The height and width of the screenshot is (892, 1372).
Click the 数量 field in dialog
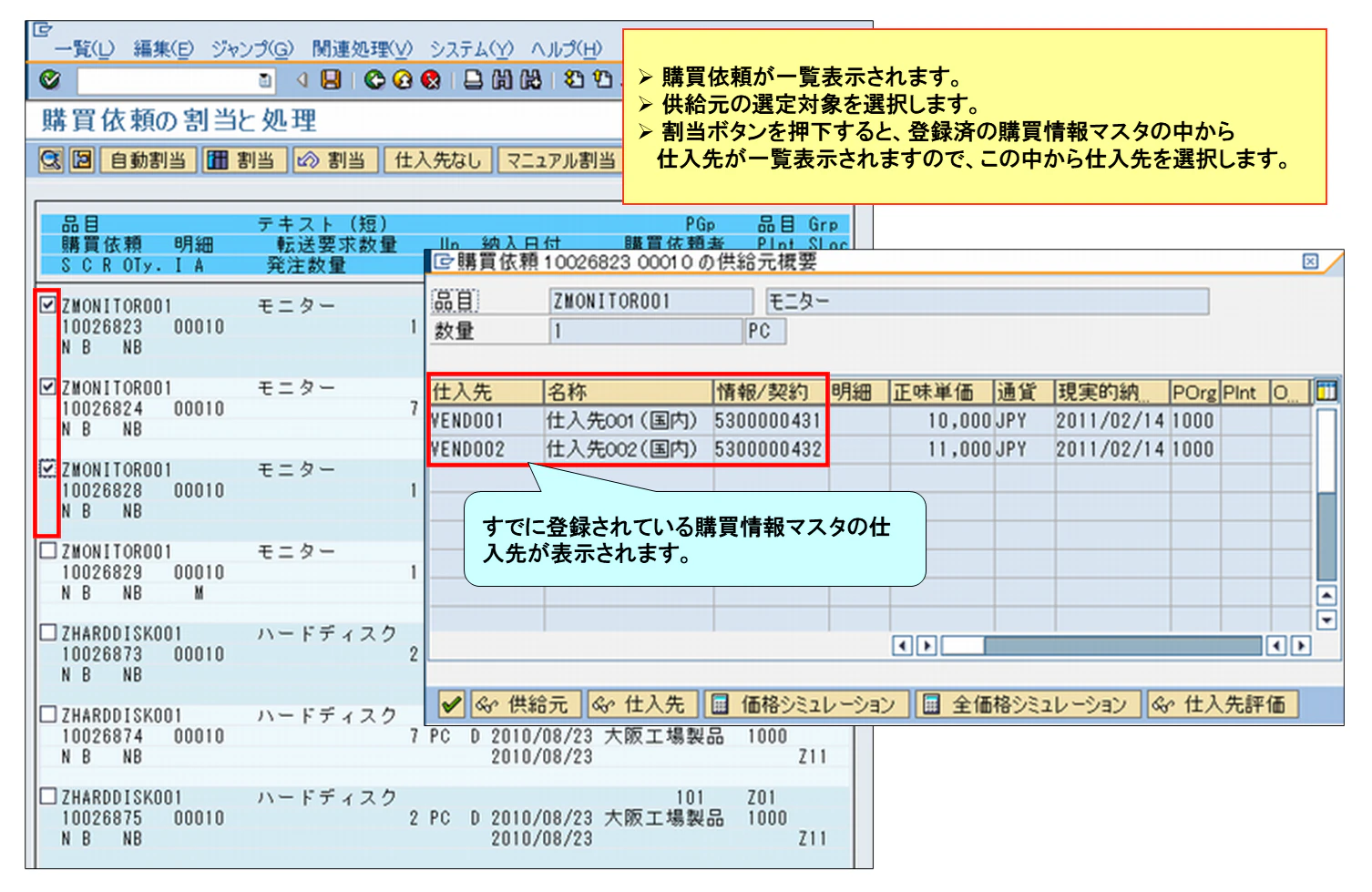pos(645,331)
